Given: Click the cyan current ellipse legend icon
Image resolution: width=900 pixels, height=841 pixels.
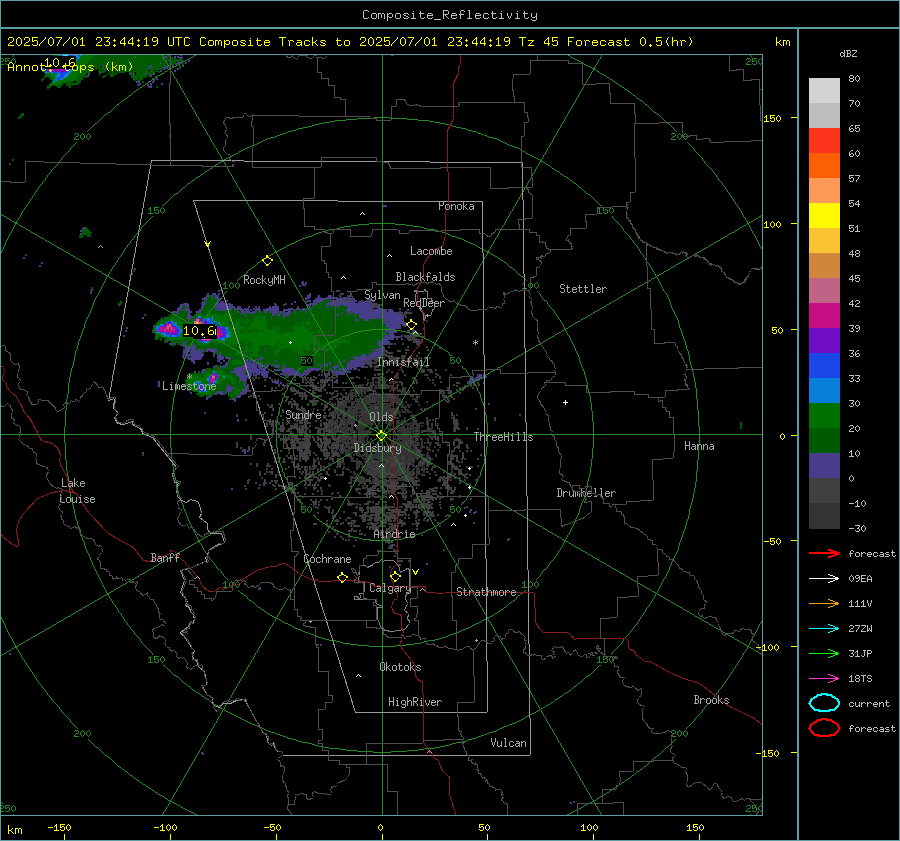Looking at the screenshot, I should coord(824,703).
